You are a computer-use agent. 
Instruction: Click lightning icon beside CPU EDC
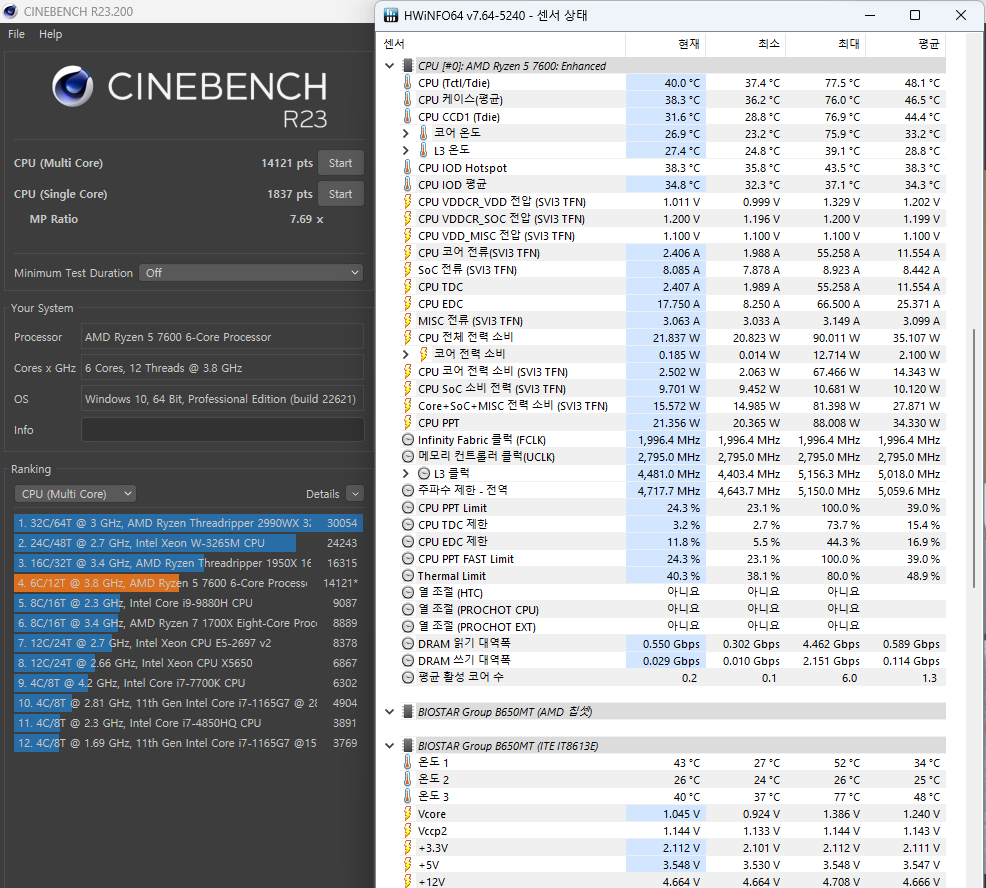tap(407, 303)
